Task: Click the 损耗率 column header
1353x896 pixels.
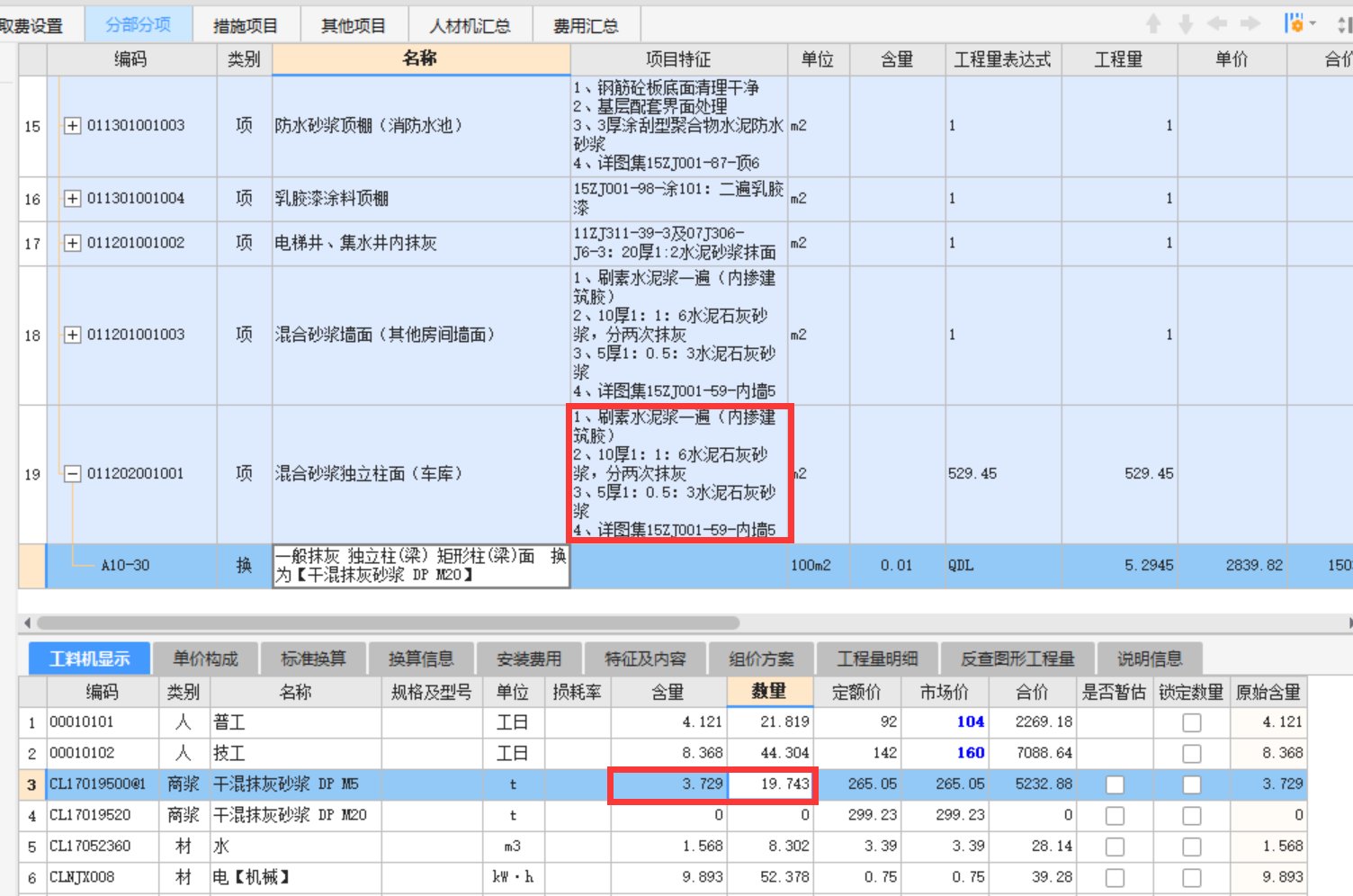Action: coord(578,692)
